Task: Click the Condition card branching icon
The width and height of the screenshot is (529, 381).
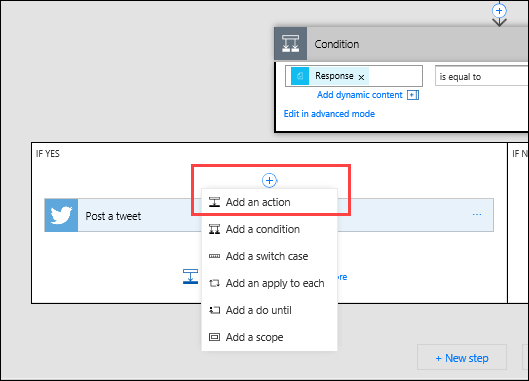Action: [290, 44]
